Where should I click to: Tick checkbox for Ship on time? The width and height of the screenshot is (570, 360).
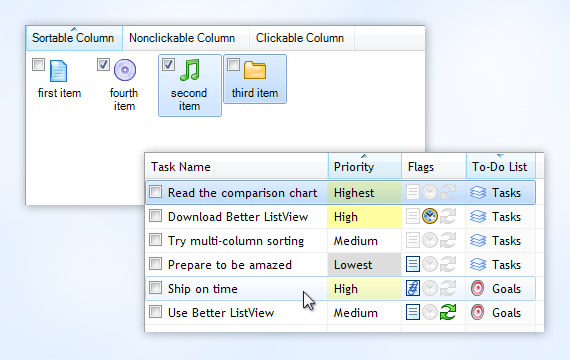click(x=156, y=288)
